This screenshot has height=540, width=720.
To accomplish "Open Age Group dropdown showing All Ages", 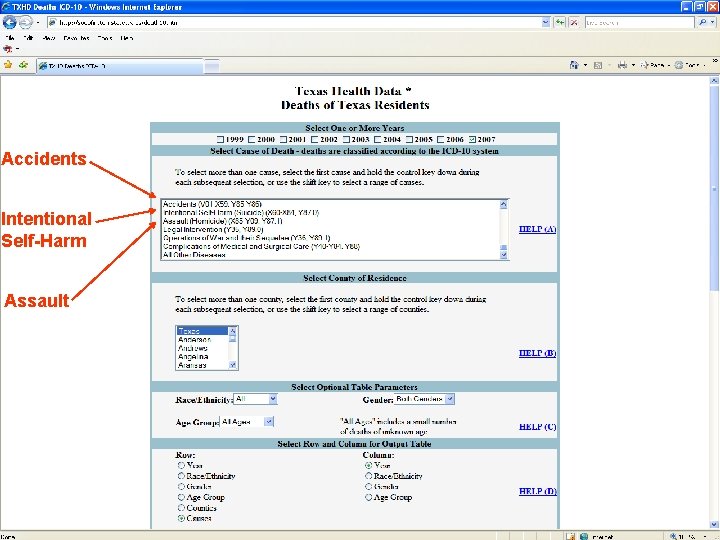I will click(x=247, y=422).
